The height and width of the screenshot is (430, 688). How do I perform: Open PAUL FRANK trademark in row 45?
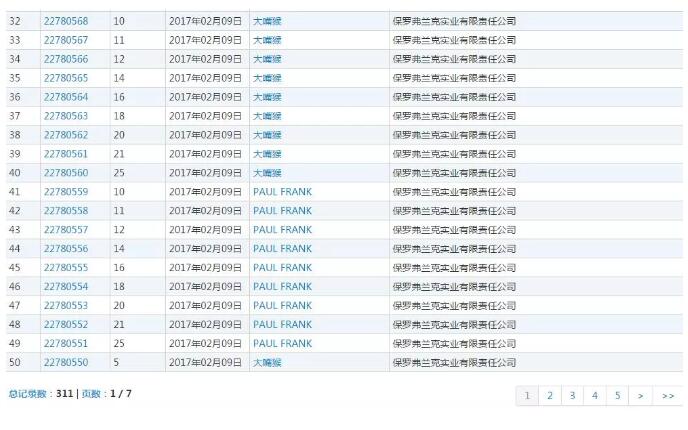pos(283,268)
